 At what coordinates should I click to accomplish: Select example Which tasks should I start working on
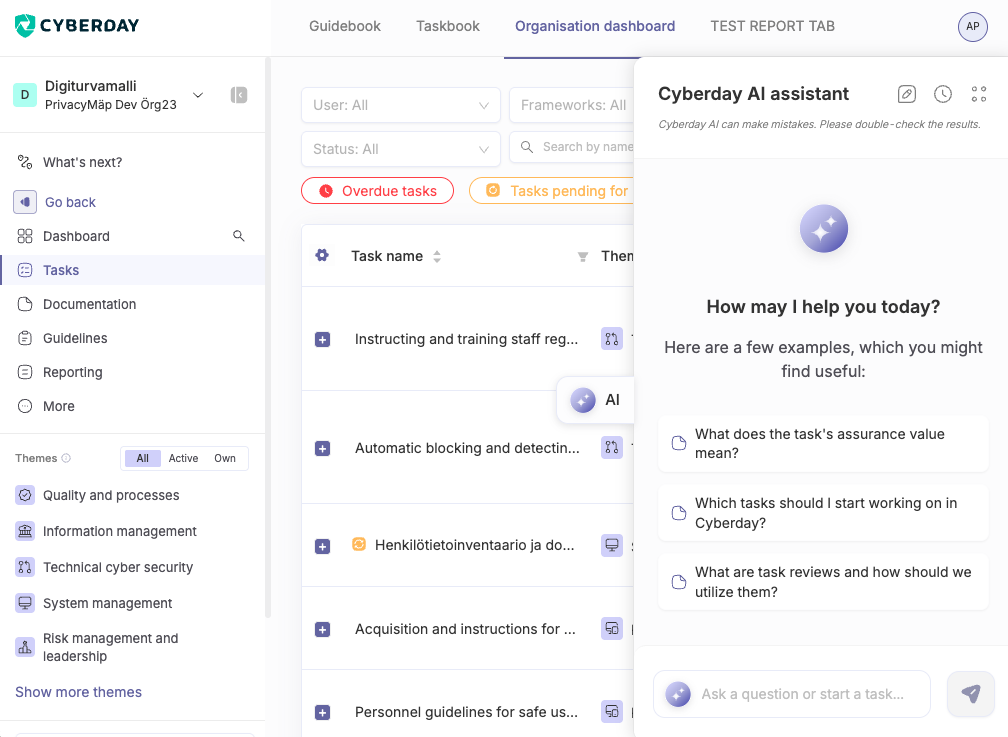pos(824,513)
